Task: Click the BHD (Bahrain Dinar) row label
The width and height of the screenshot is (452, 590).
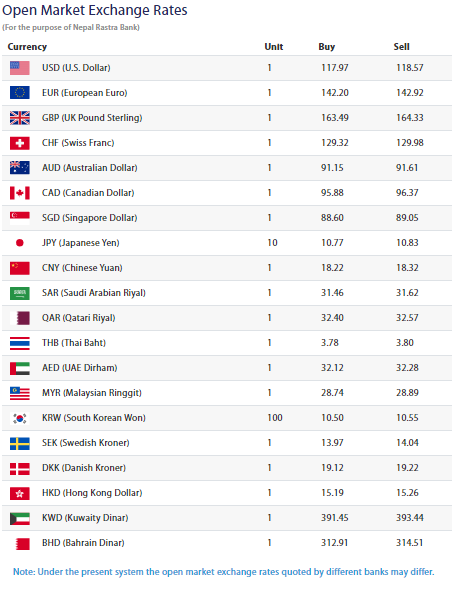Action: coord(83,543)
